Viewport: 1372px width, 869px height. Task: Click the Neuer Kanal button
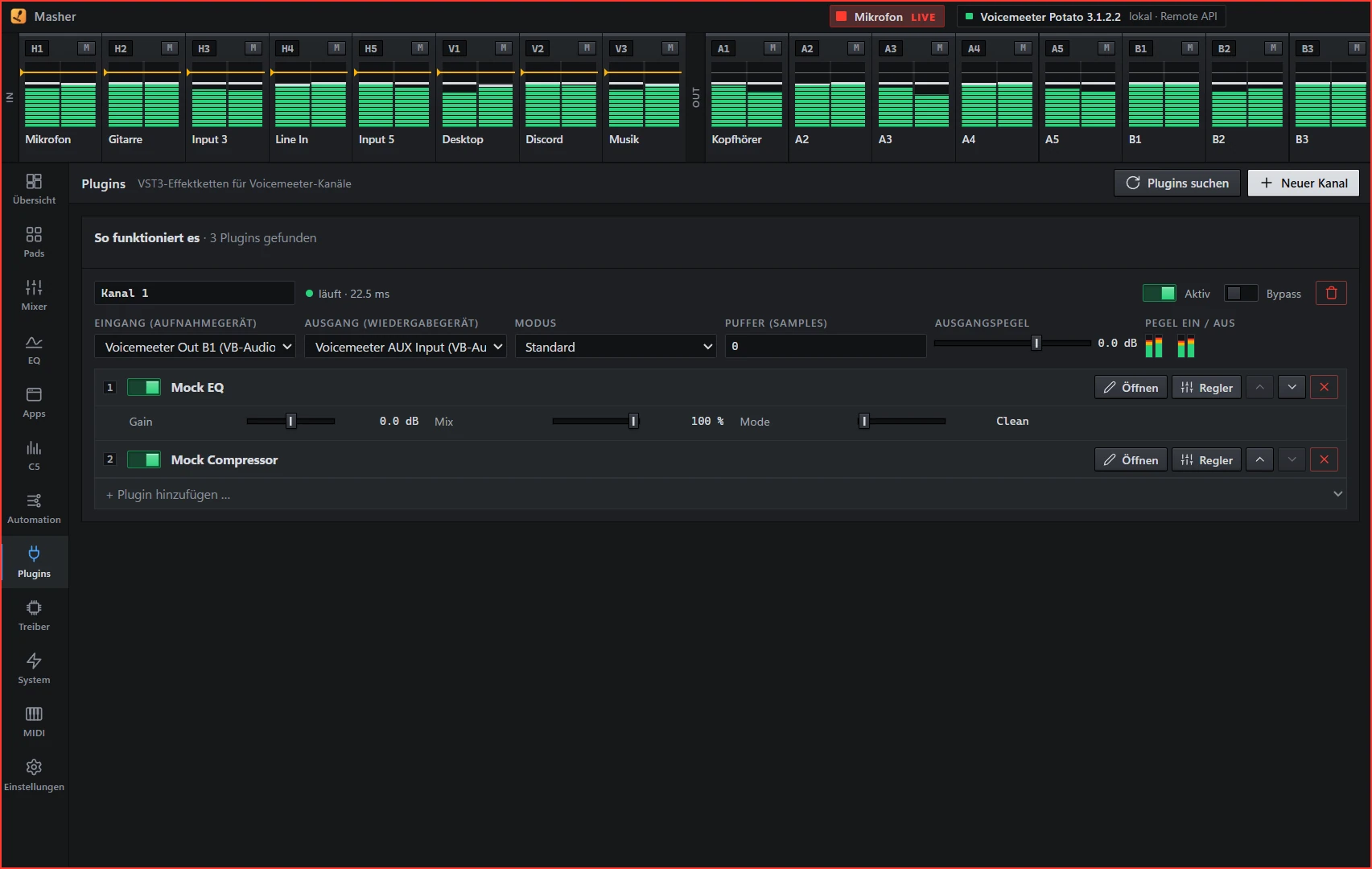click(x=1303, y=183)
